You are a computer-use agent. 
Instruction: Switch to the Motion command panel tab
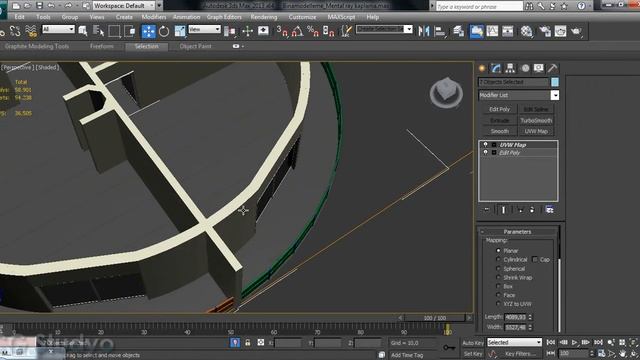pos(525,68)
